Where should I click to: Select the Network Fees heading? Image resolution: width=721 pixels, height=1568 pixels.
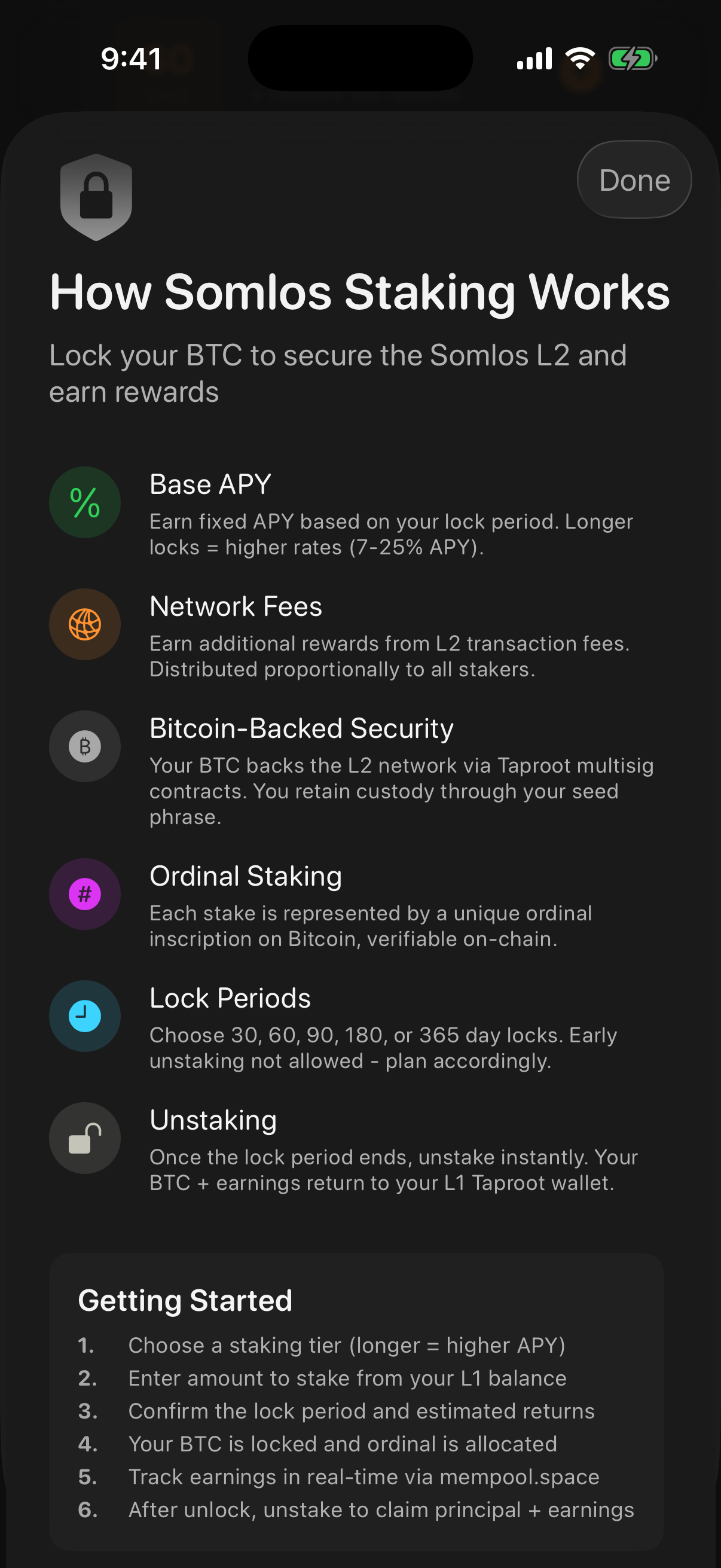click(236, 606)
